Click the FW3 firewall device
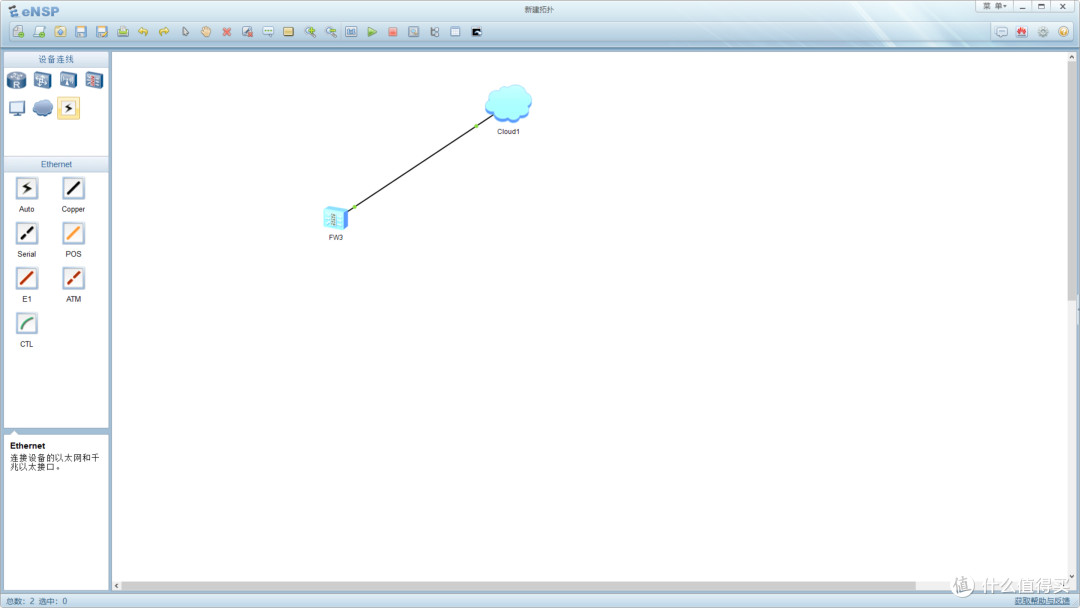 (x=335, y=218)
